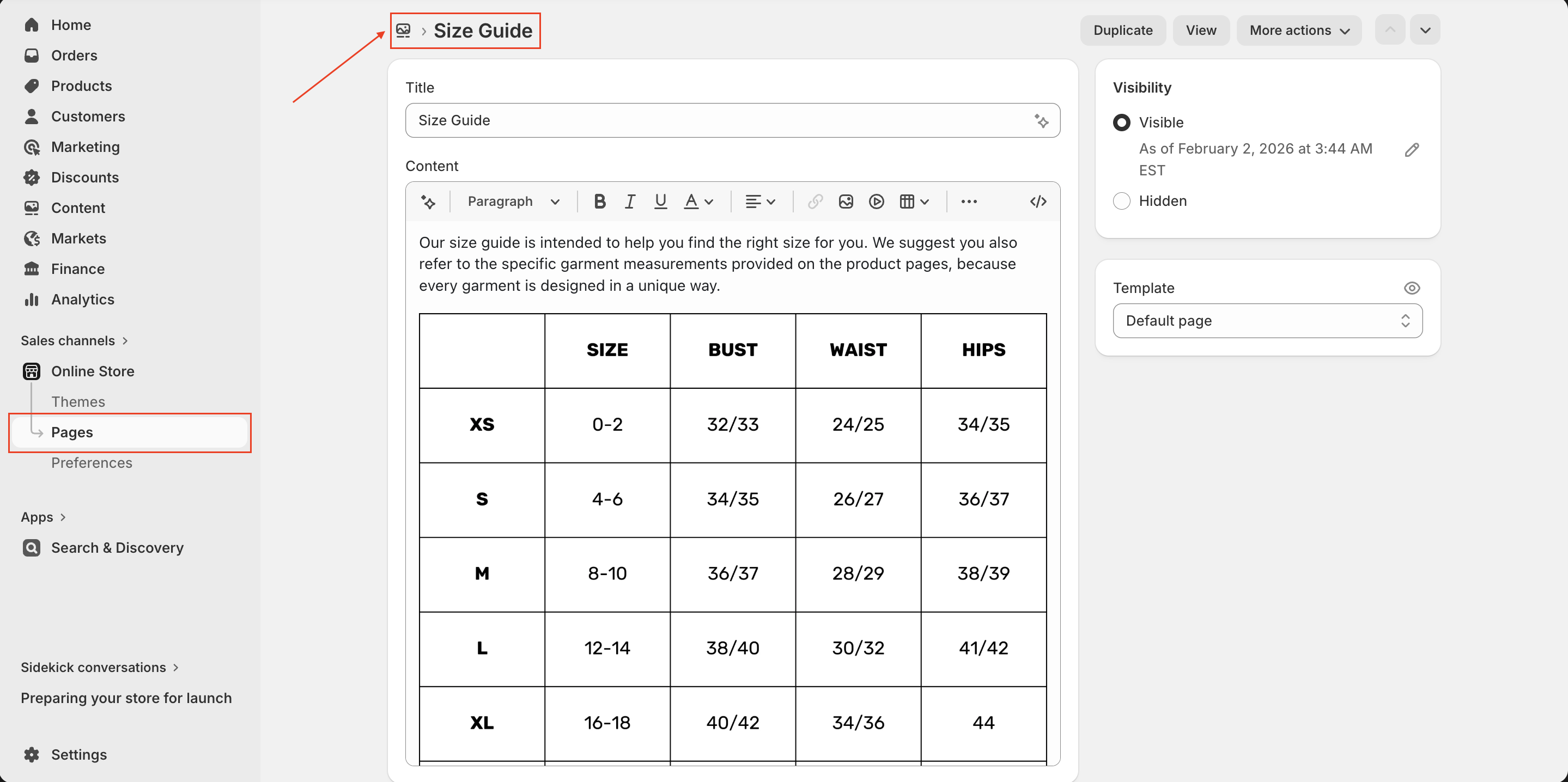Image resolution: width=1568 pixels, height=782 pixels.
Task: Switch to HTML code view
Action: [x=1038, y=201]
